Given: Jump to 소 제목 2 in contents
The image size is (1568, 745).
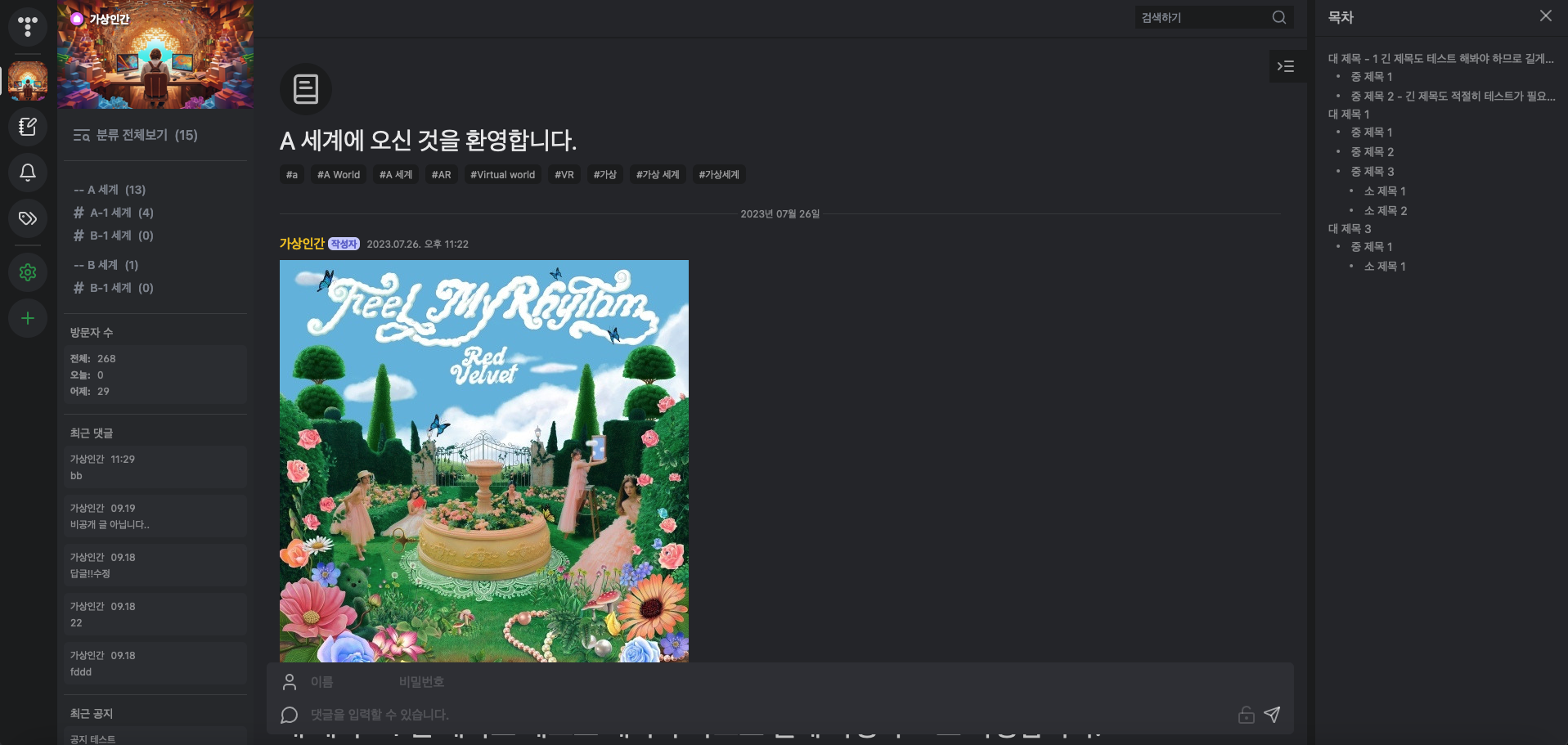Looking at the screenshot, I should coord(1386,211).
